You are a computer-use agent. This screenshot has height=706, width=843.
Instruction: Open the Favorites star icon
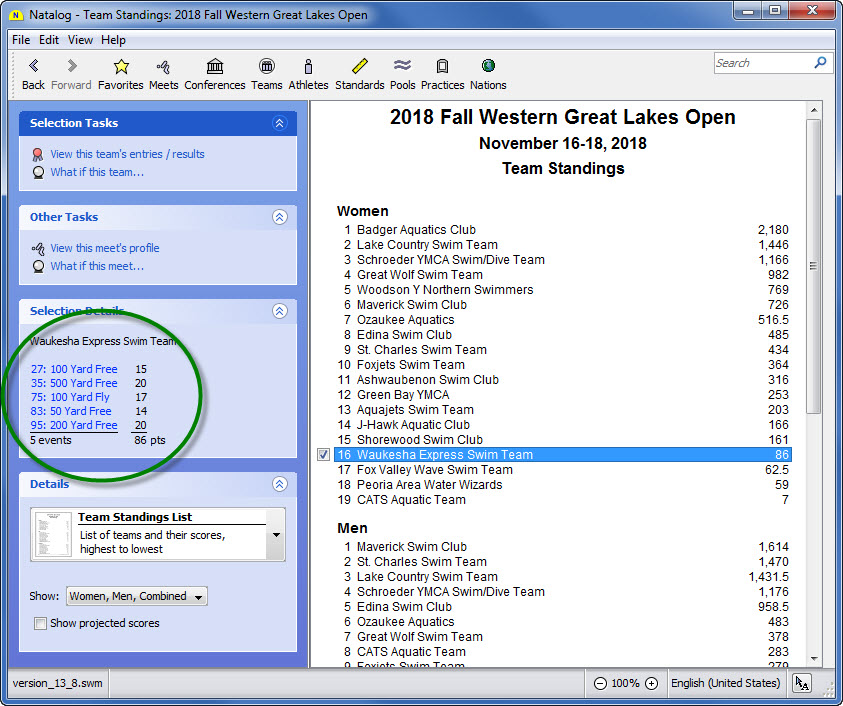click(x=120, y=67)
